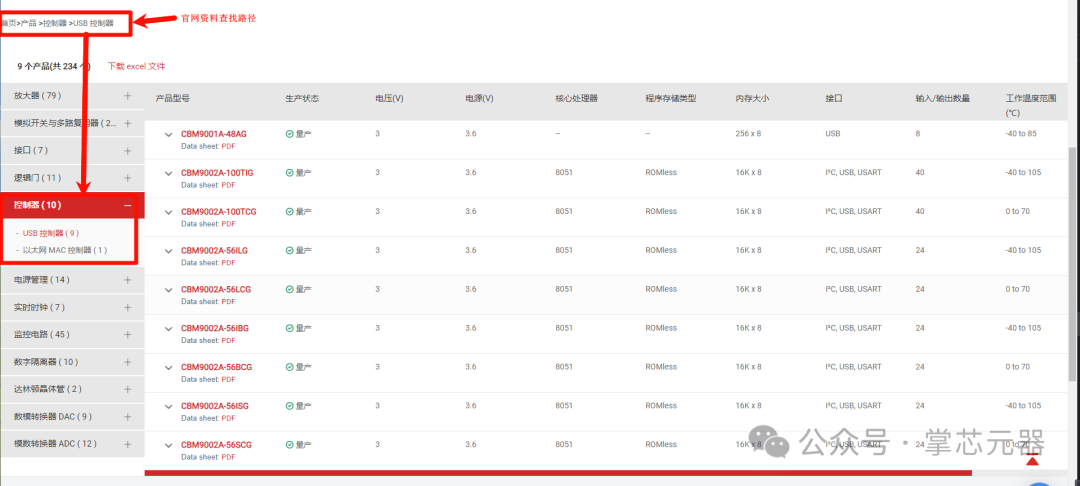Click the 程序存储类型 column header
This screenshot has height=486, width=1080.
(671, 98)
